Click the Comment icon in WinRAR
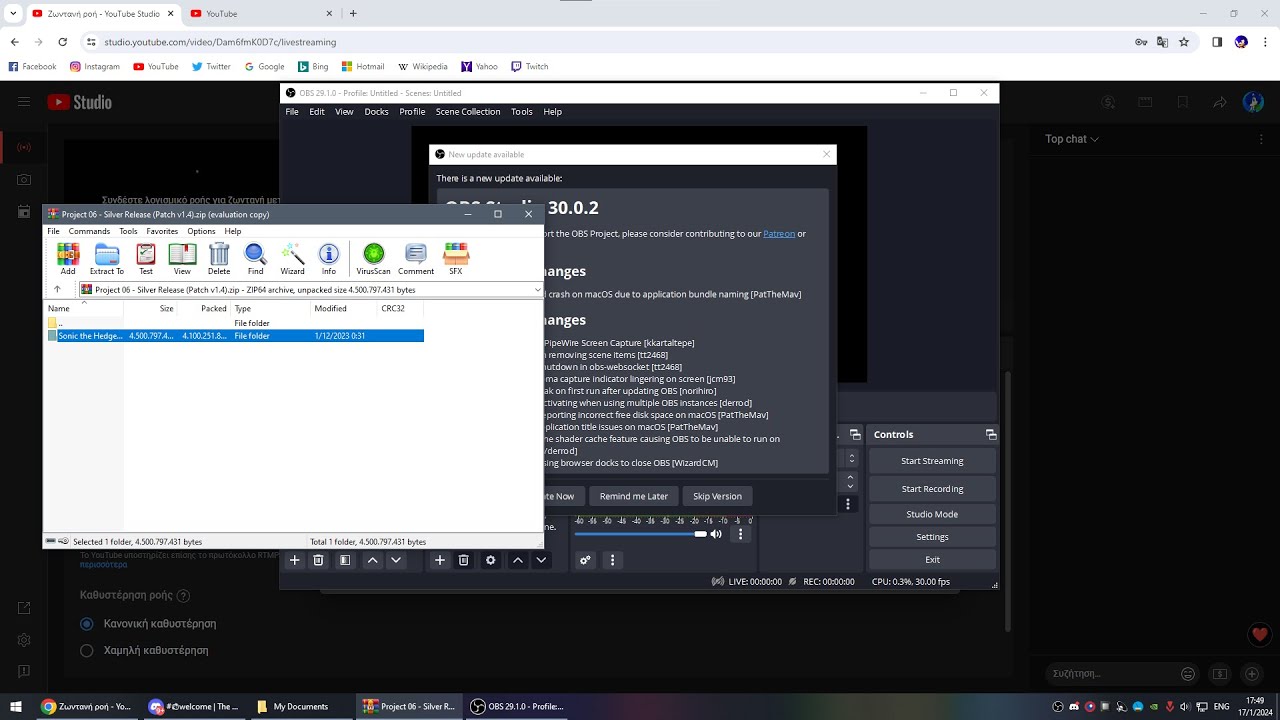 click(x=416, y=258)
